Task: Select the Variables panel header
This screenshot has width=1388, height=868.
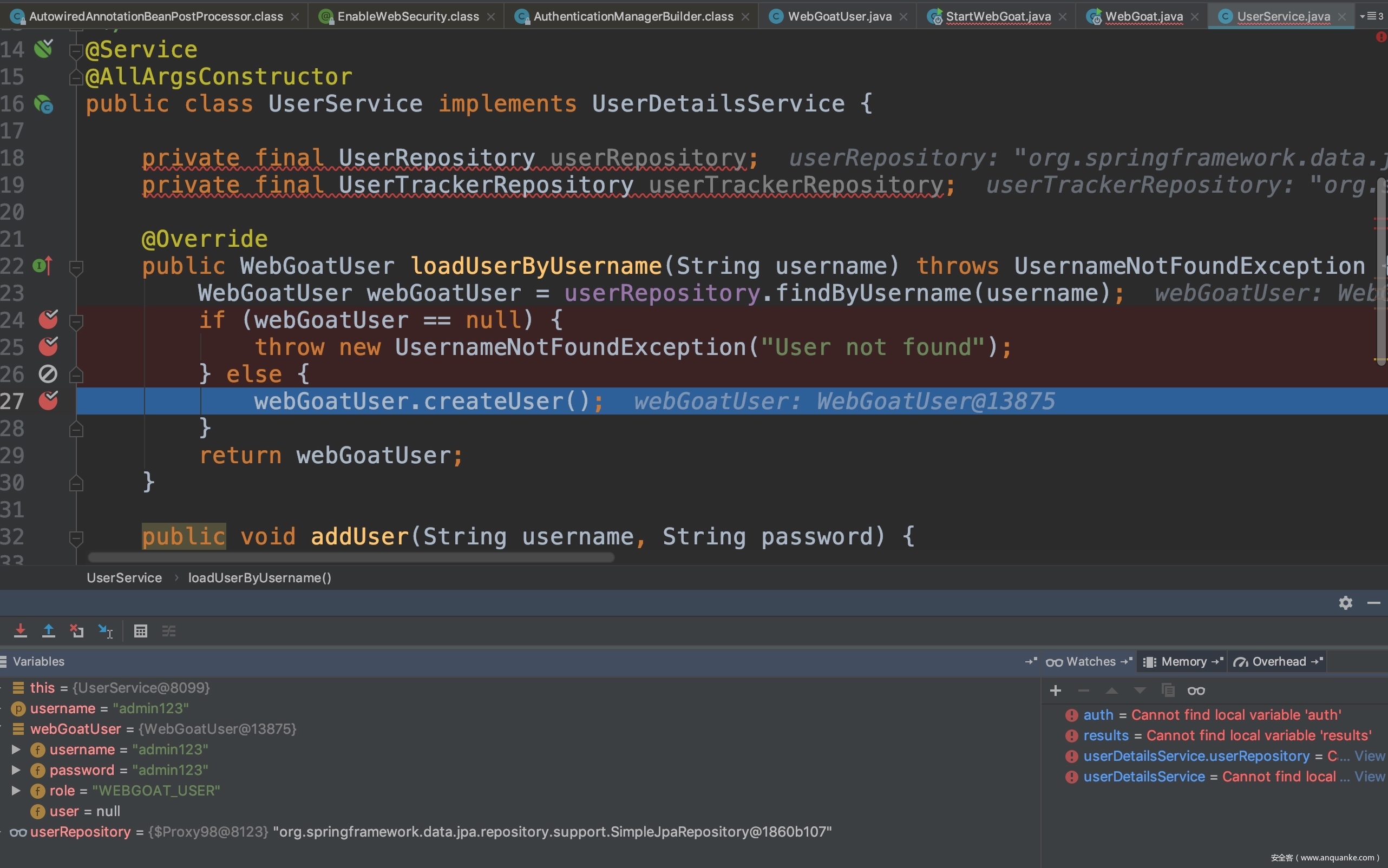Action: click(x=38, y=661)
